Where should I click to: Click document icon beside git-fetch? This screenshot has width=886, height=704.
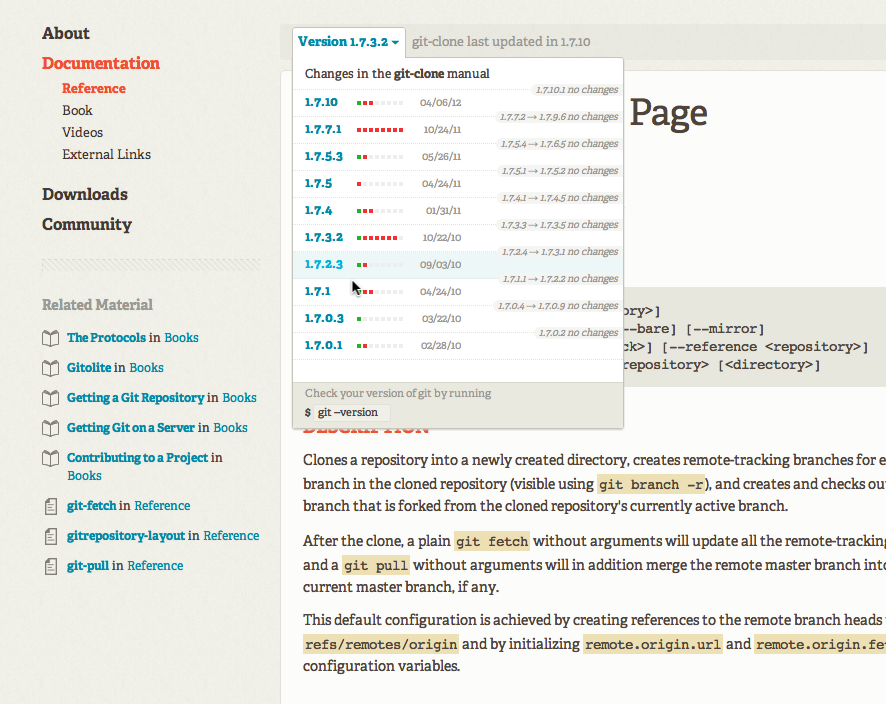coord(50,506)
